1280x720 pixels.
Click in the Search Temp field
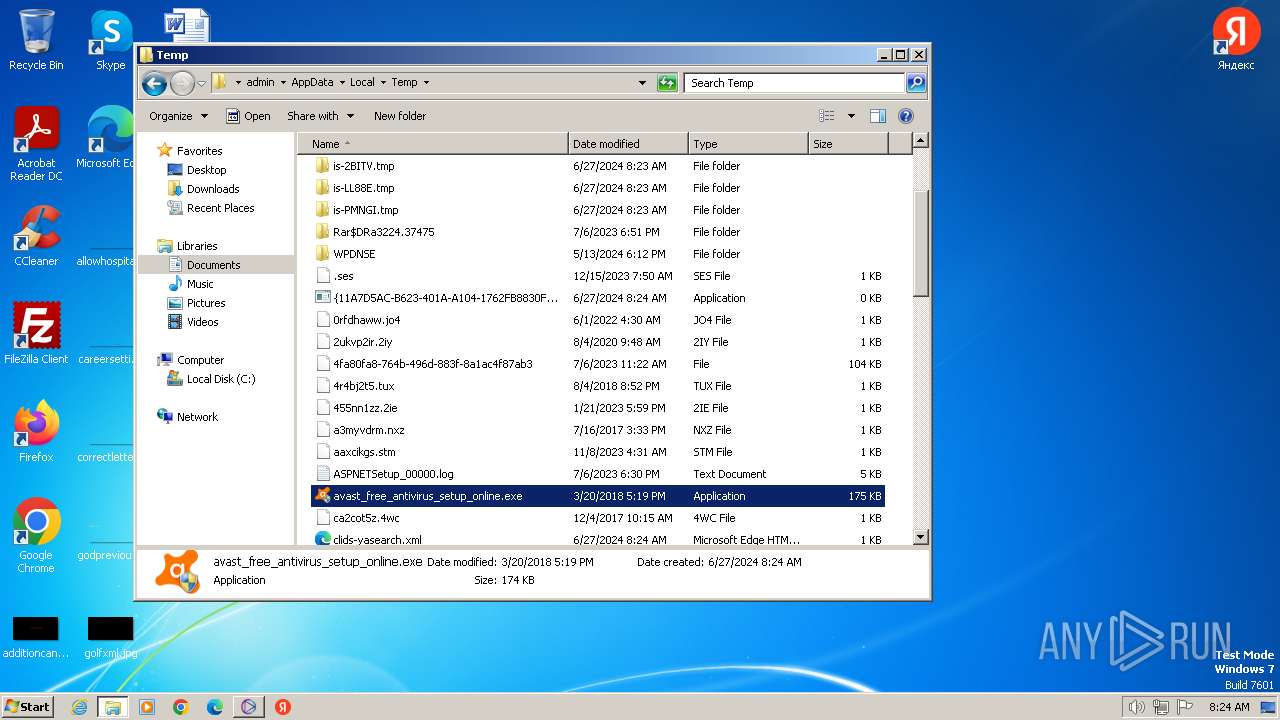point(795,83)
